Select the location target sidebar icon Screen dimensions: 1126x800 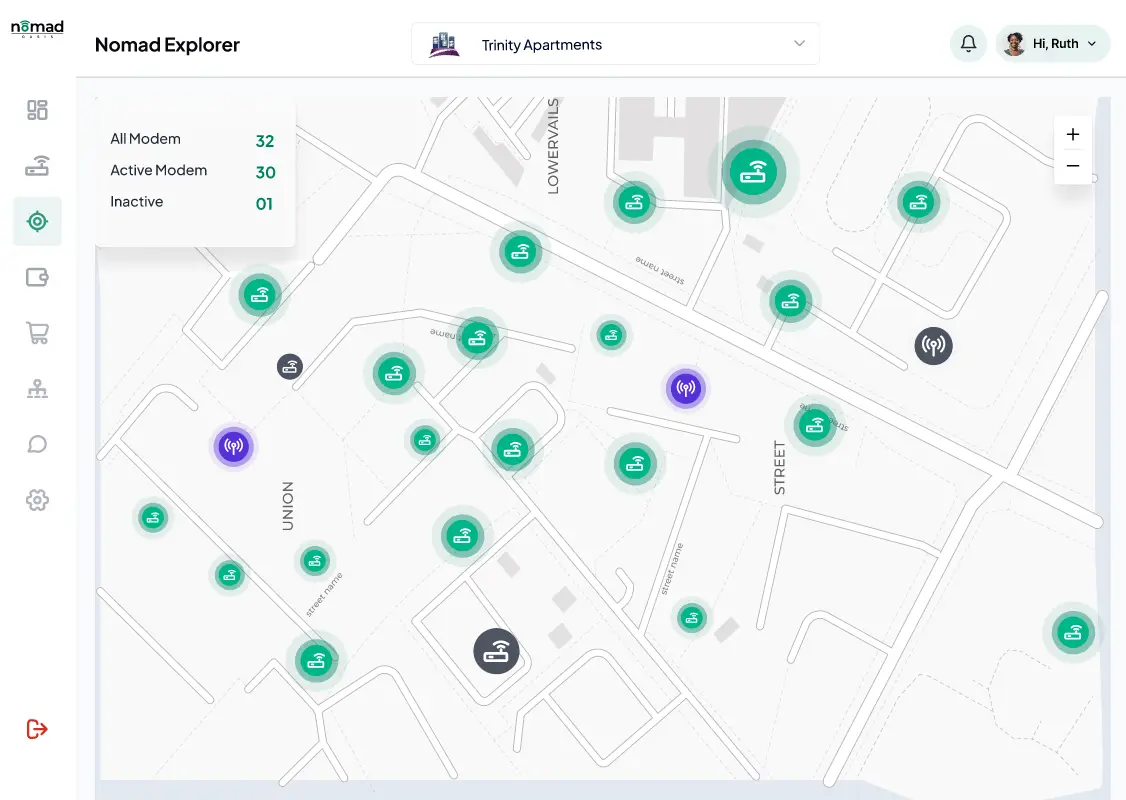click(37, 221)
